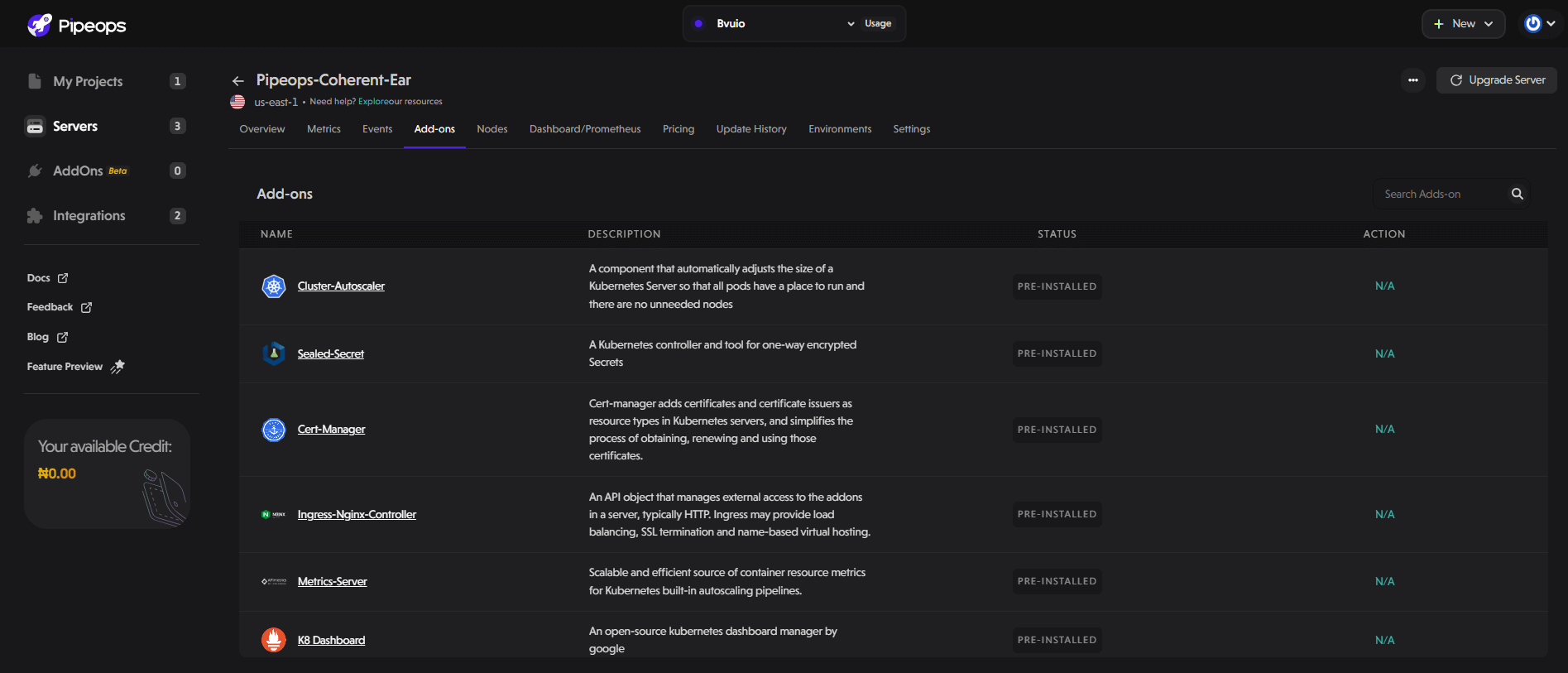Click the Sealed-Secret icon
Screen dimensions: 1568x673
click(x=274, y=353)
